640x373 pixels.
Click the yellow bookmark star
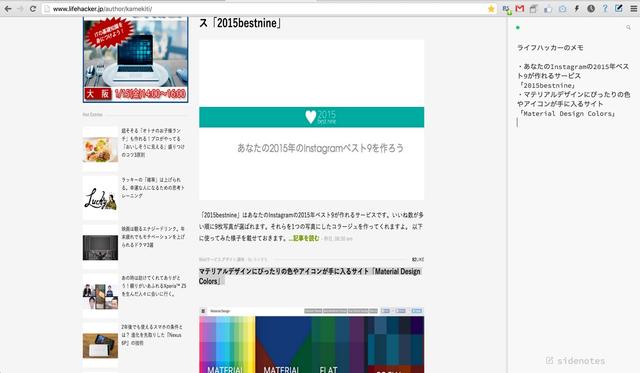491,9
